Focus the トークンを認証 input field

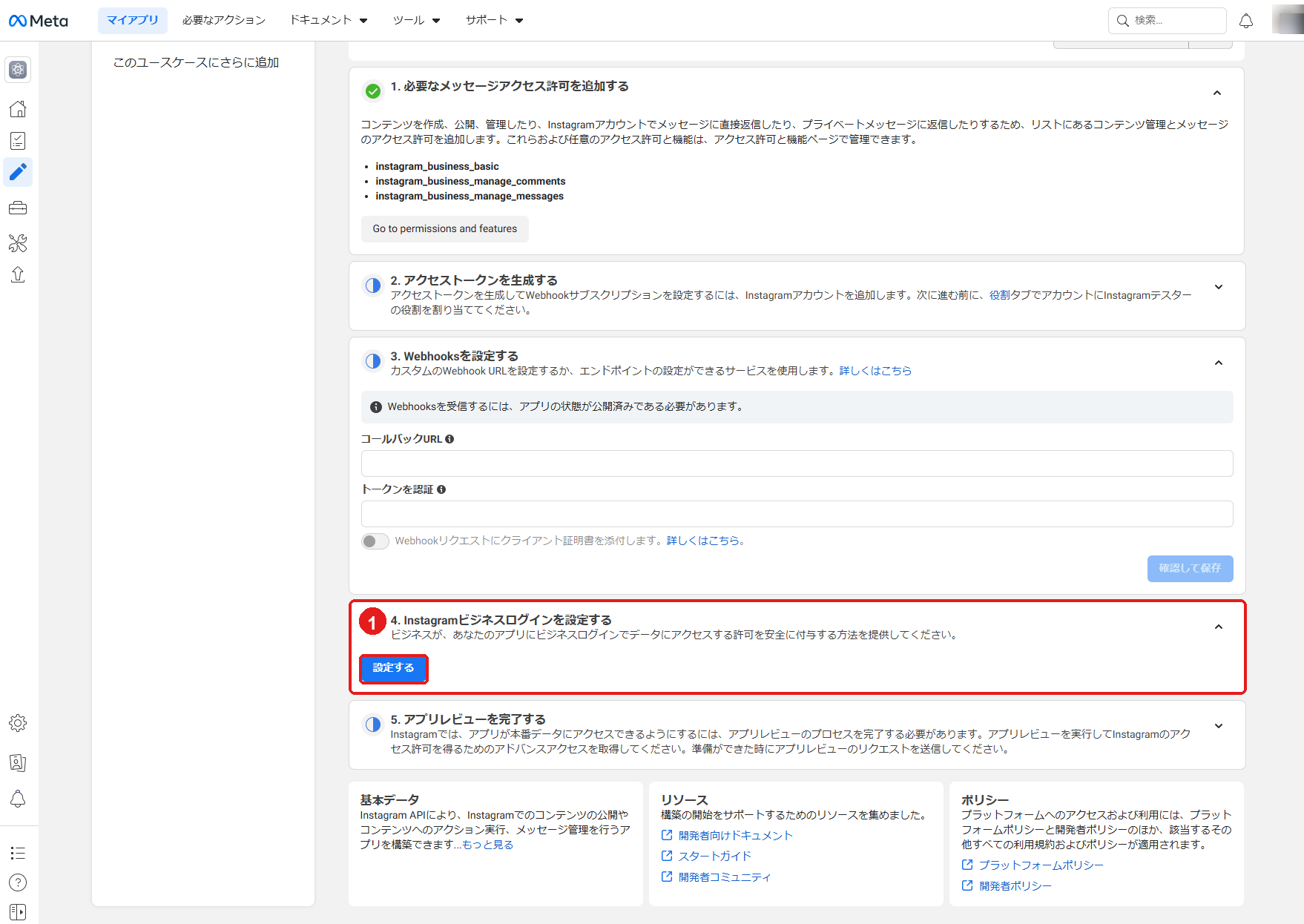(797, 514)
